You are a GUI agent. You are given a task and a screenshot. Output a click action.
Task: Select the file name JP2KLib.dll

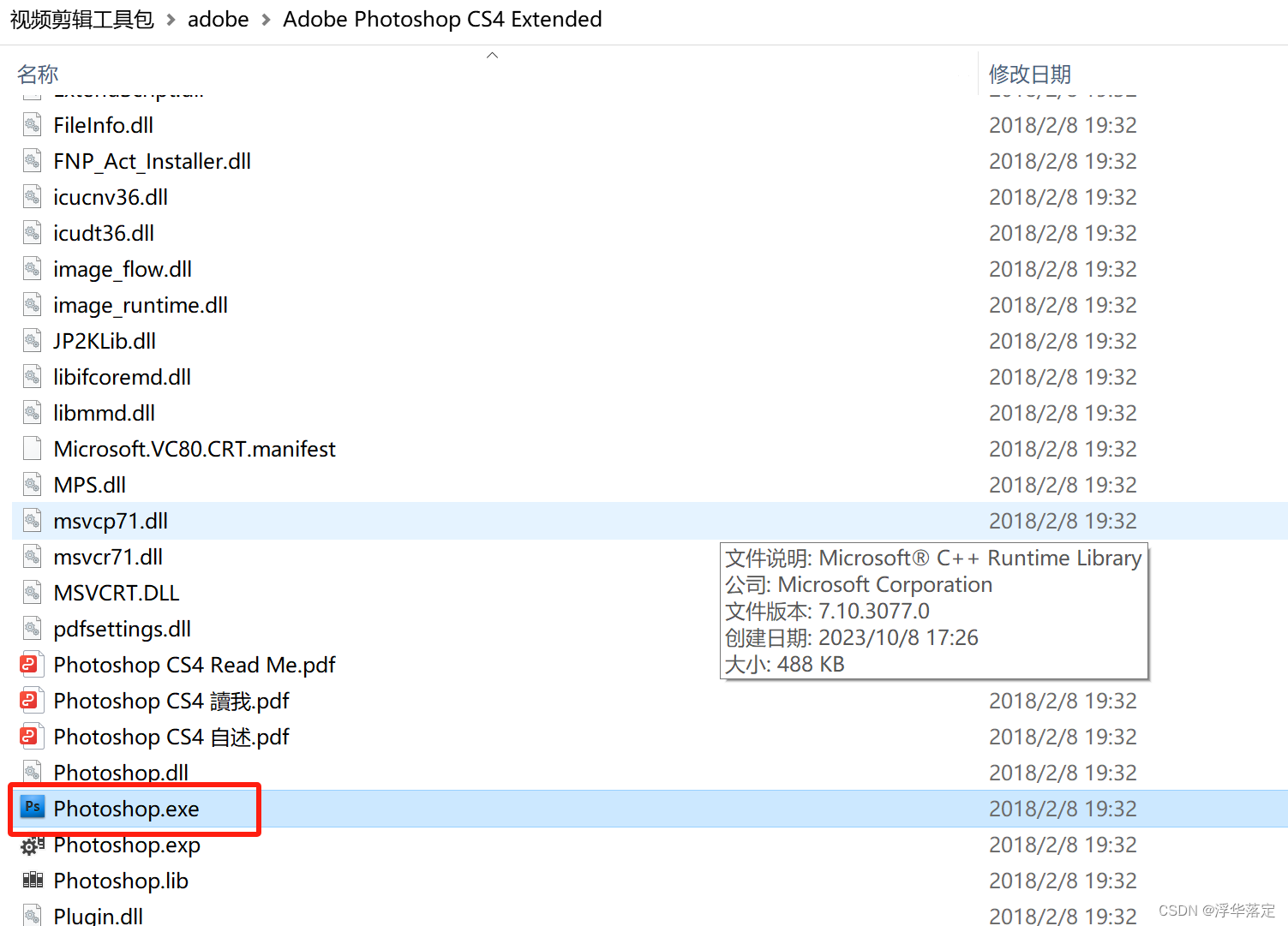pos(105,341)
